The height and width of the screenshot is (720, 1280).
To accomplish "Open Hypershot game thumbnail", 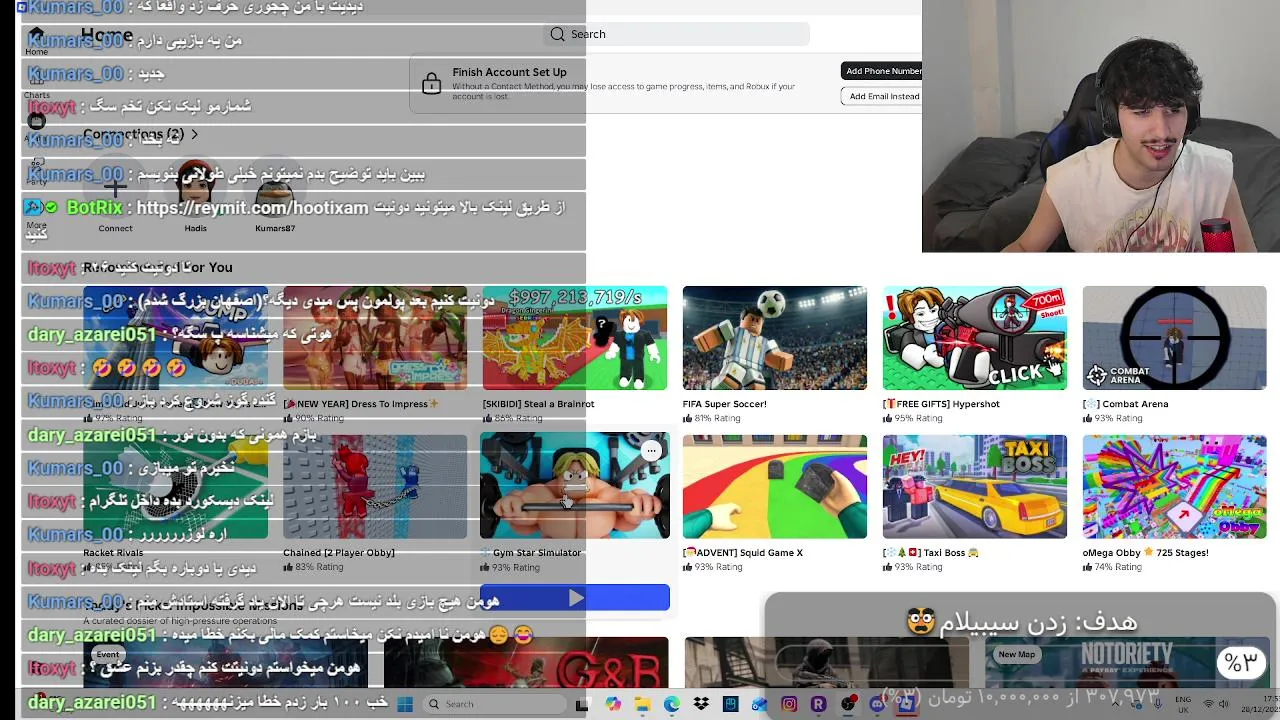I will point(975,338).
